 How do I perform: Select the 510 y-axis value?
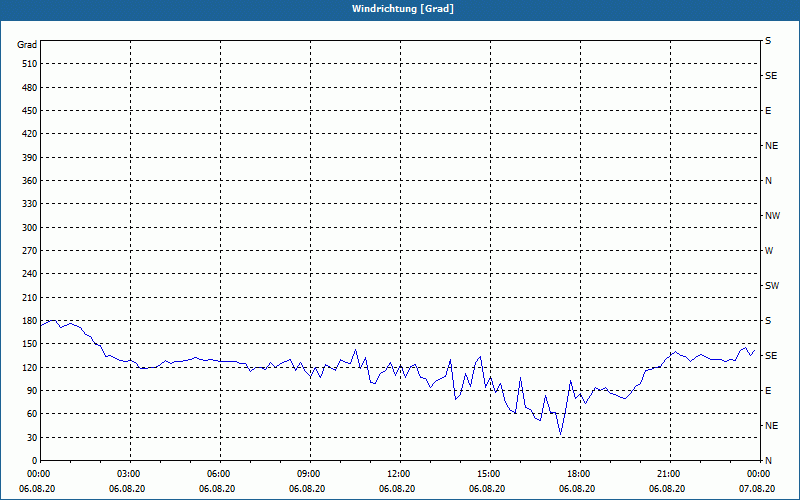pos(30,64)
